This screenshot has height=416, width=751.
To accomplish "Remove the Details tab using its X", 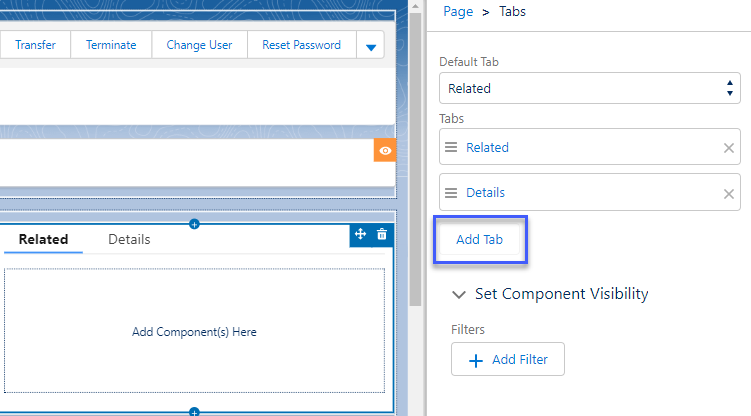I will (x=729, y=193).
